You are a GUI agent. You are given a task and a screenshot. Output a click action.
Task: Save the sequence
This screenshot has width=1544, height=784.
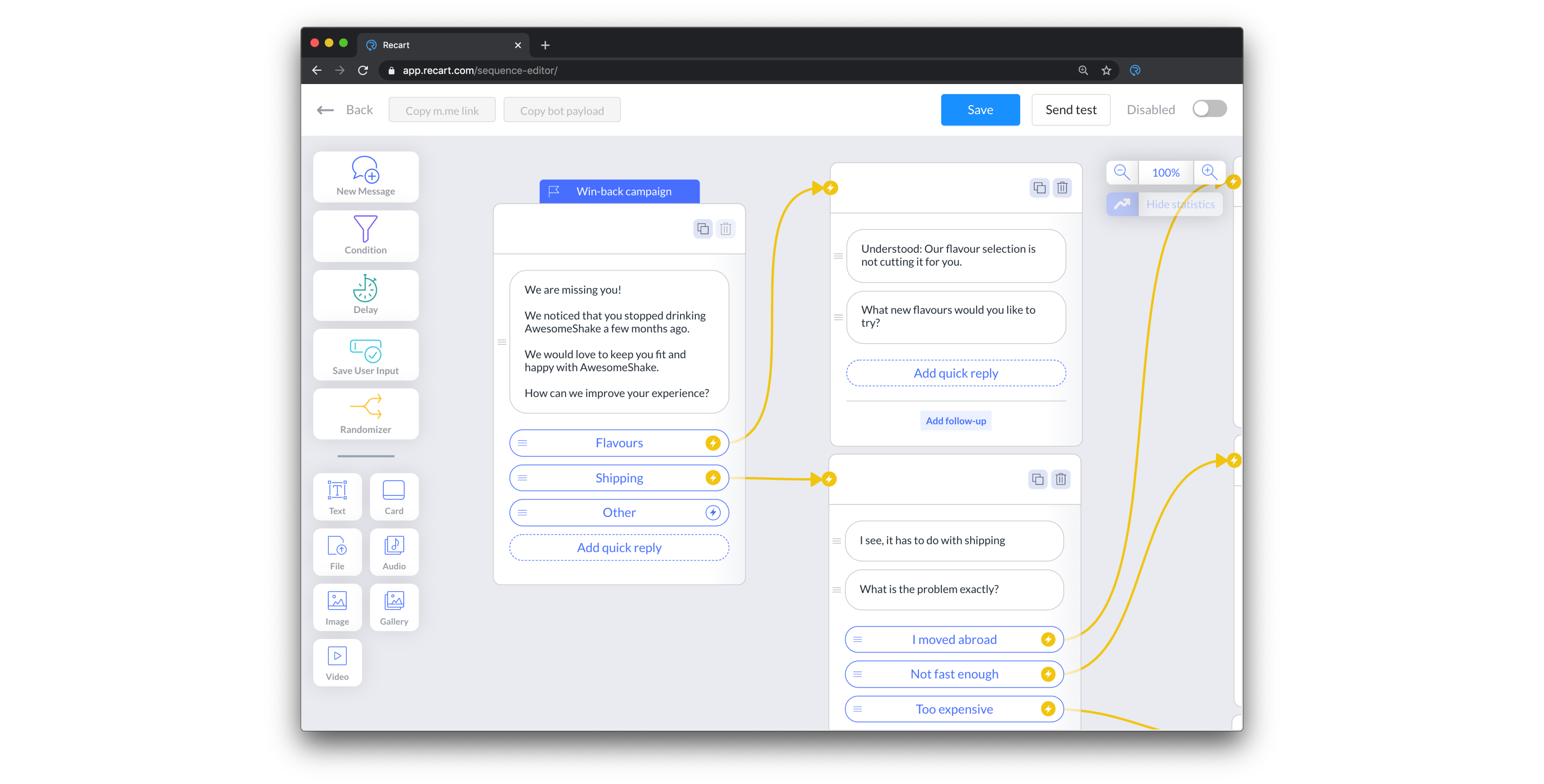point(980,110)
